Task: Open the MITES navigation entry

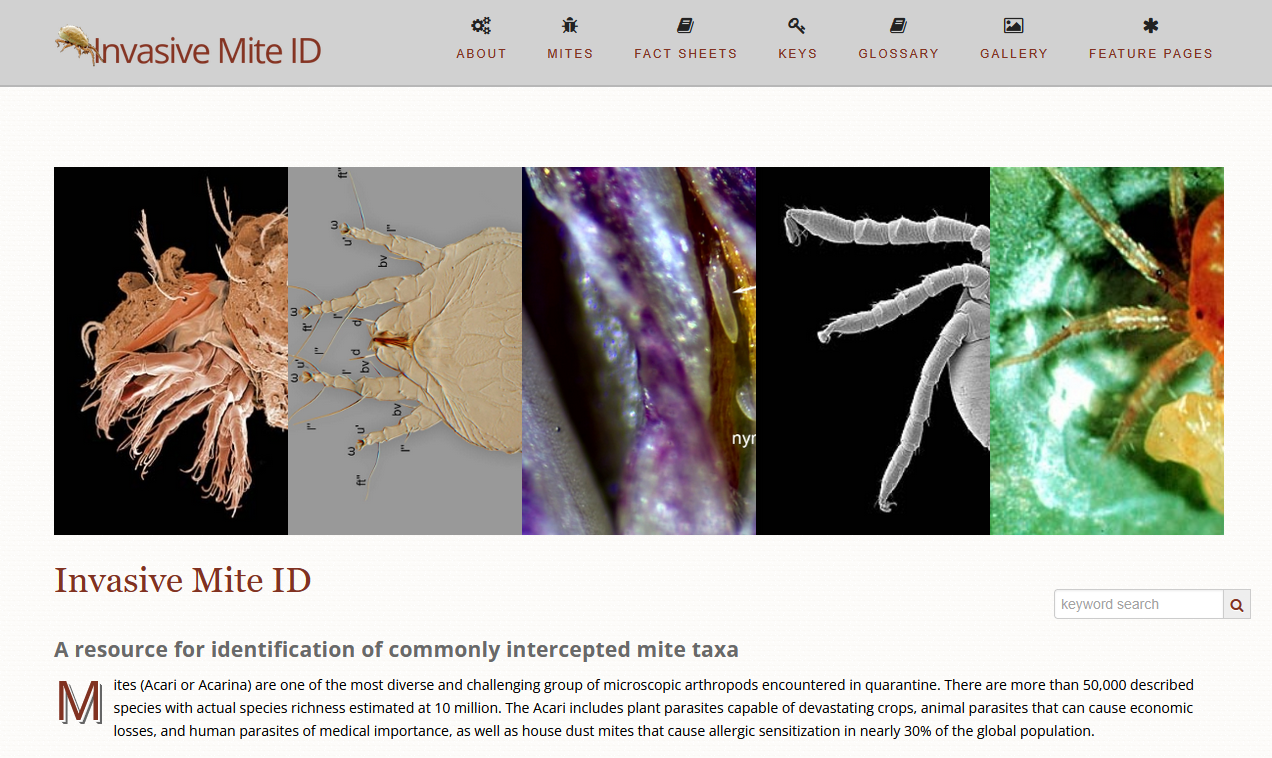Action: point(570,54)
